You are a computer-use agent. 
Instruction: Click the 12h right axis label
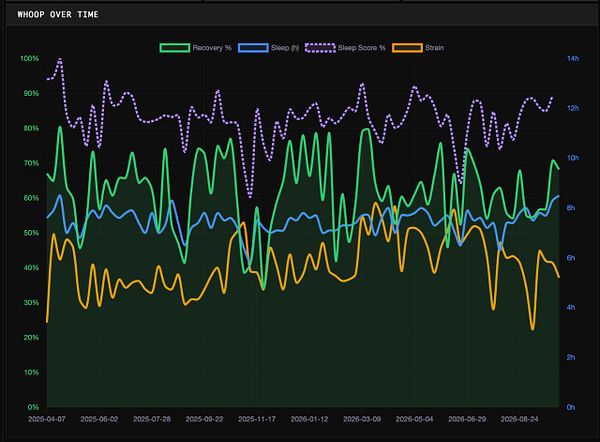[x=573, y=108]
